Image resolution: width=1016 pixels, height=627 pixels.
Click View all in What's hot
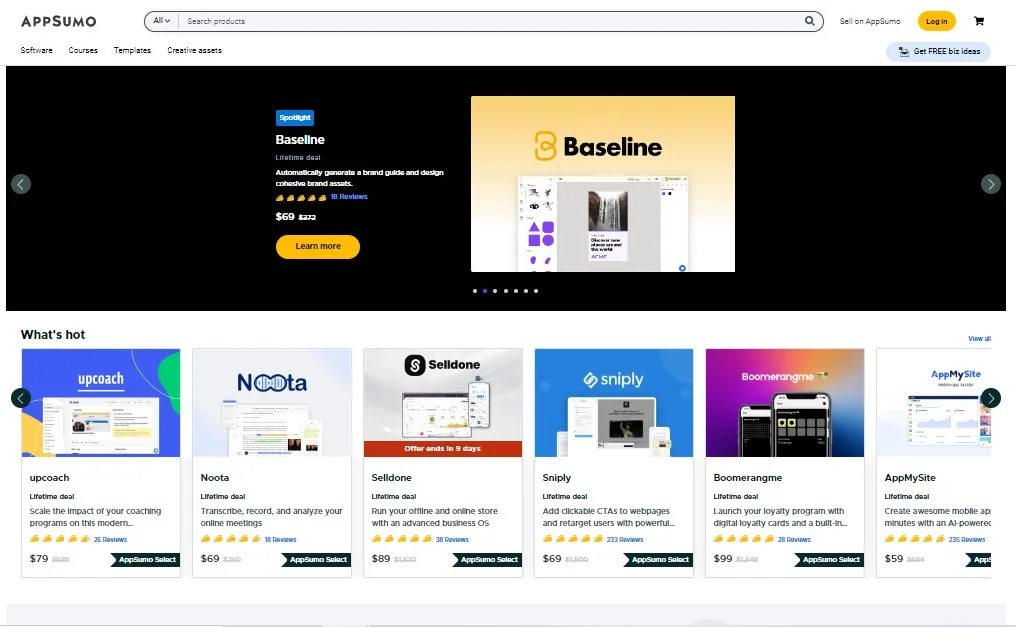click(979, 339)
